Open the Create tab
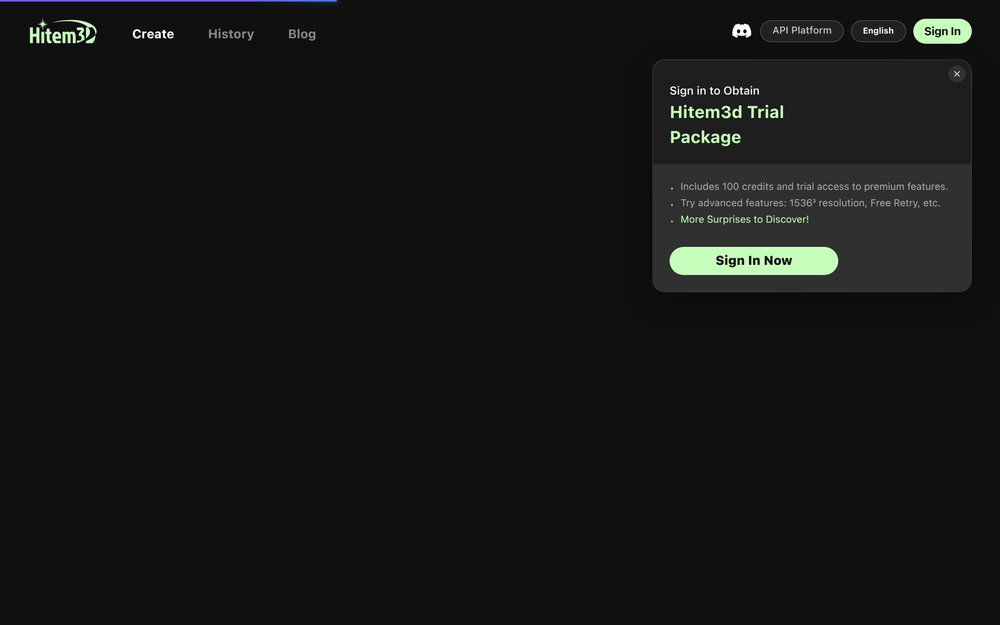Screen dimensions: 1000x625 [x=153, y=34]
